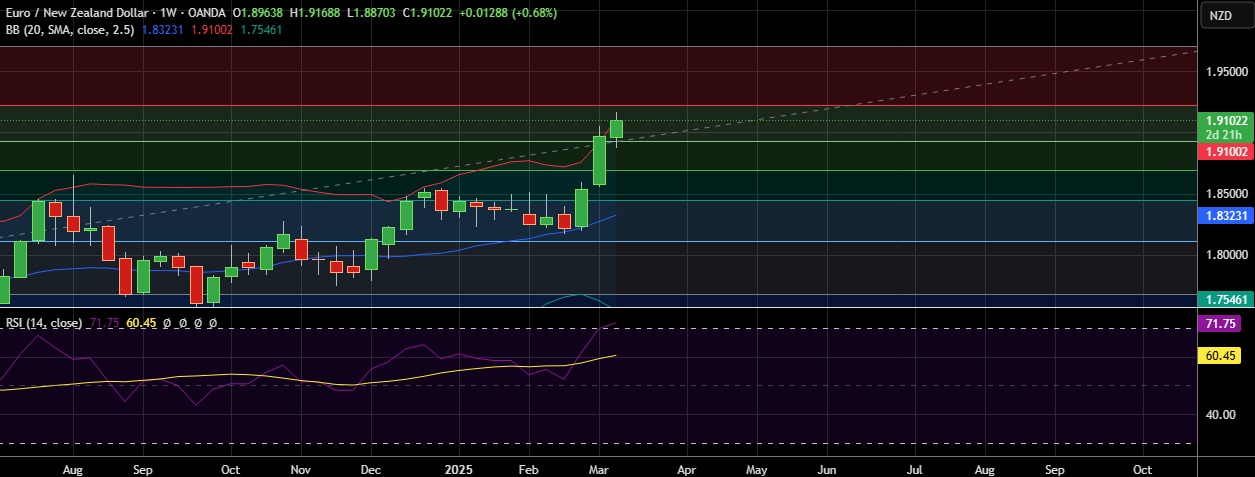
Task: Click the OANDA source label
Action: click(x=205, y=13)
